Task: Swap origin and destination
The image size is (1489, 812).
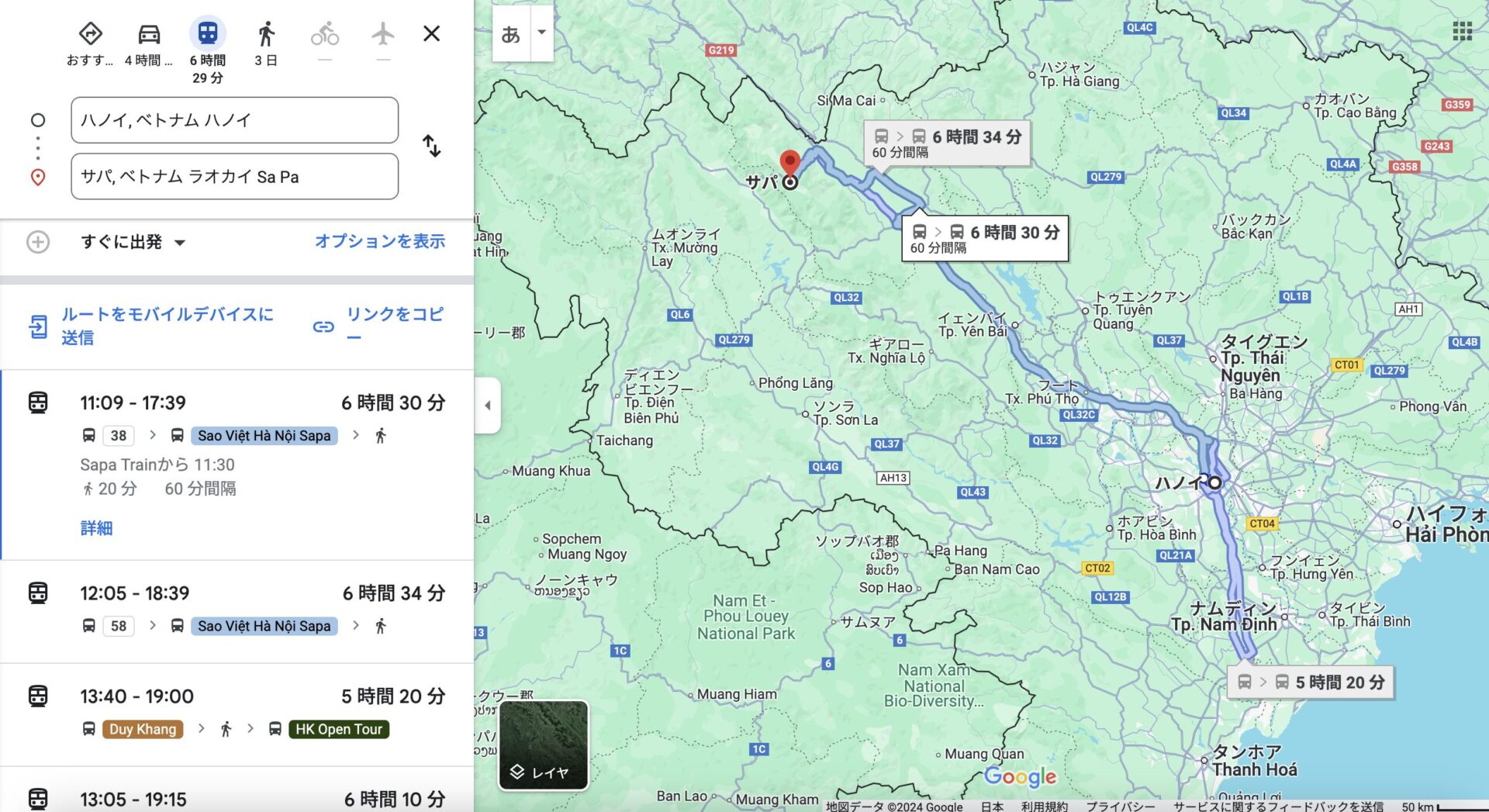Action: click(432, 146)
